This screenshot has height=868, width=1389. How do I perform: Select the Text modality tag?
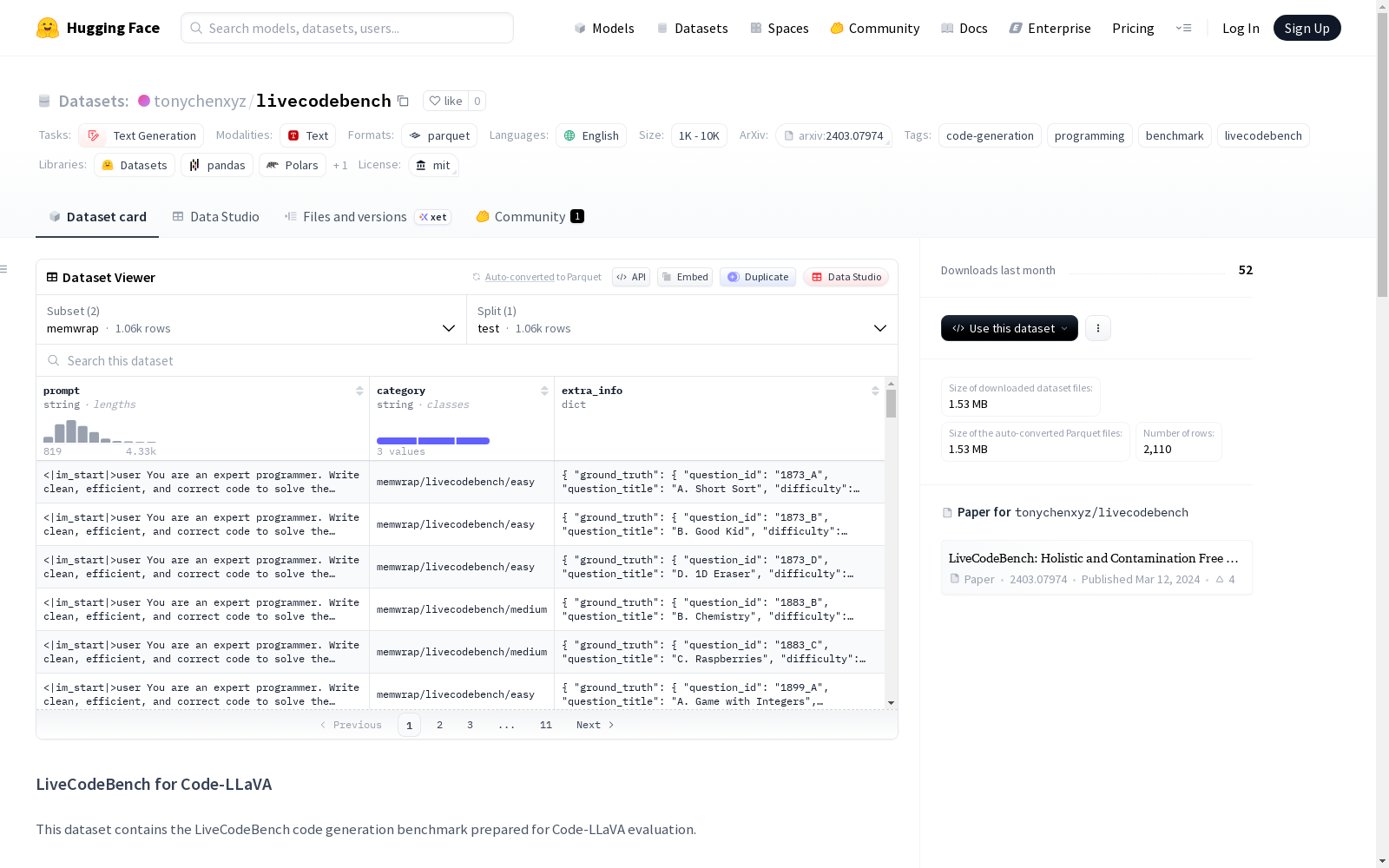307,135
